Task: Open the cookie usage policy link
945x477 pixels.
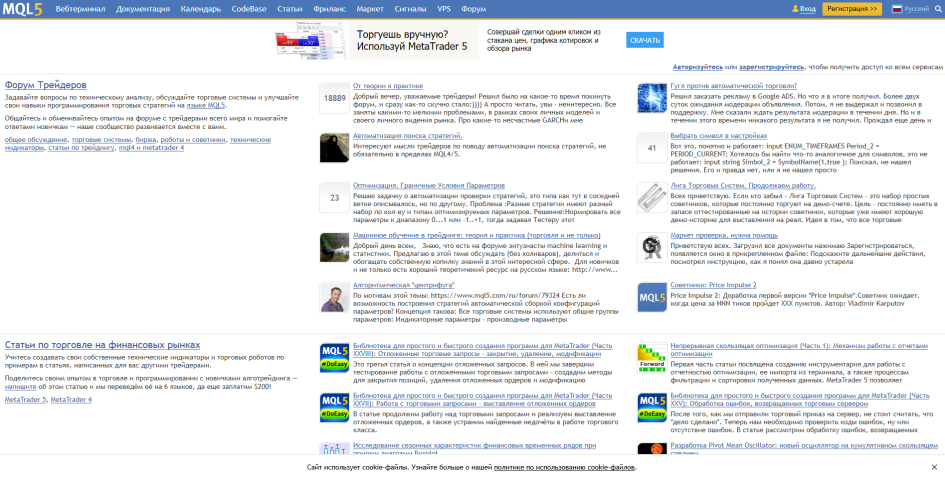Action: tap(564, 467)
